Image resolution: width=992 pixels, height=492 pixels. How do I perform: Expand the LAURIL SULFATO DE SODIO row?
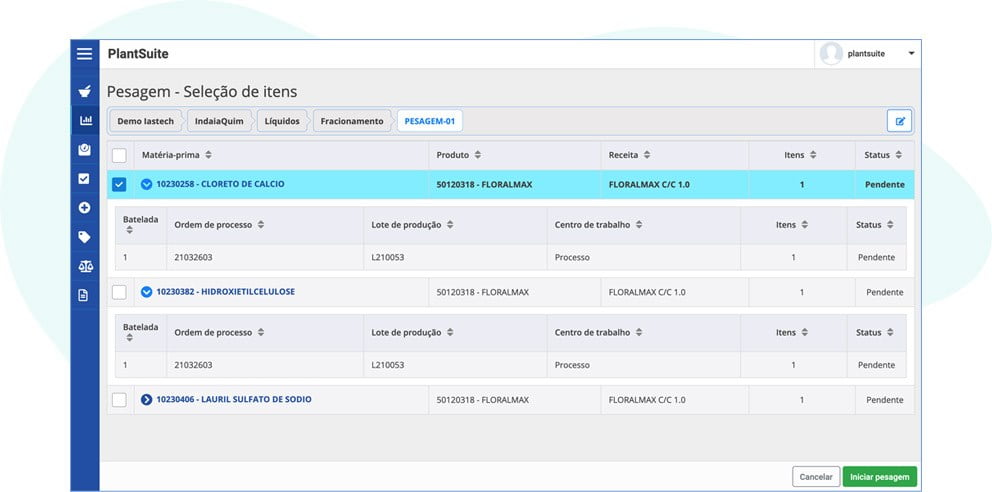[x=147, y=400]
